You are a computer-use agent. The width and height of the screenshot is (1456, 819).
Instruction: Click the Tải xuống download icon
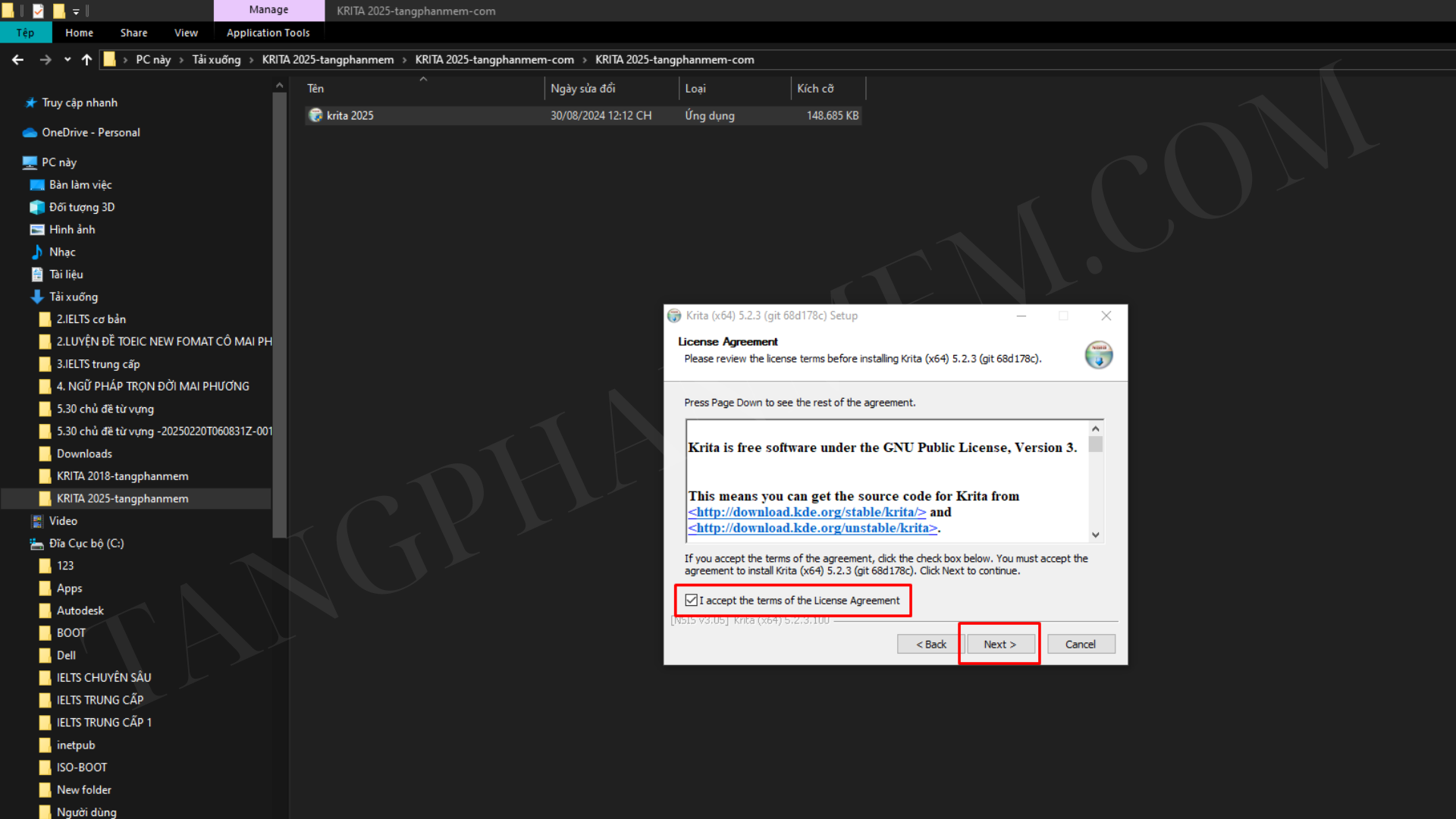pos(36,297)
